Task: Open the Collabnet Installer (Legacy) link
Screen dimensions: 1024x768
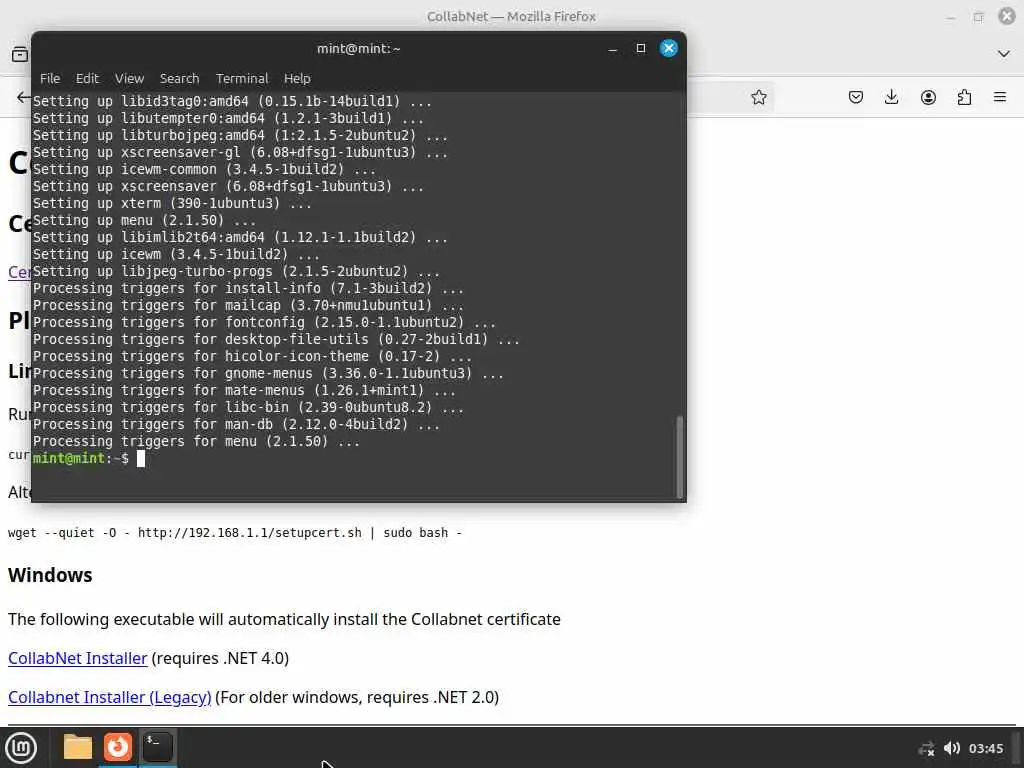Action: coord(110,697)
